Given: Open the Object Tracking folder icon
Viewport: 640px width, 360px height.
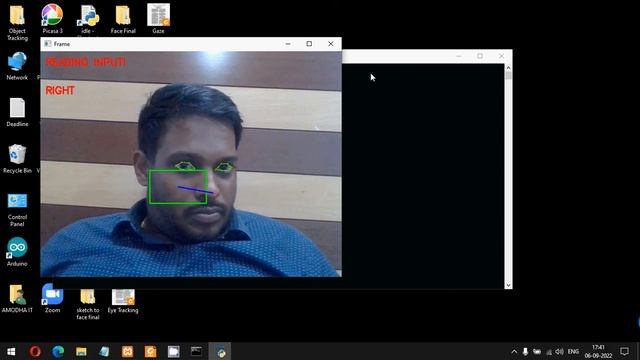Looking at the screenshot, I should tap(17, 21).
